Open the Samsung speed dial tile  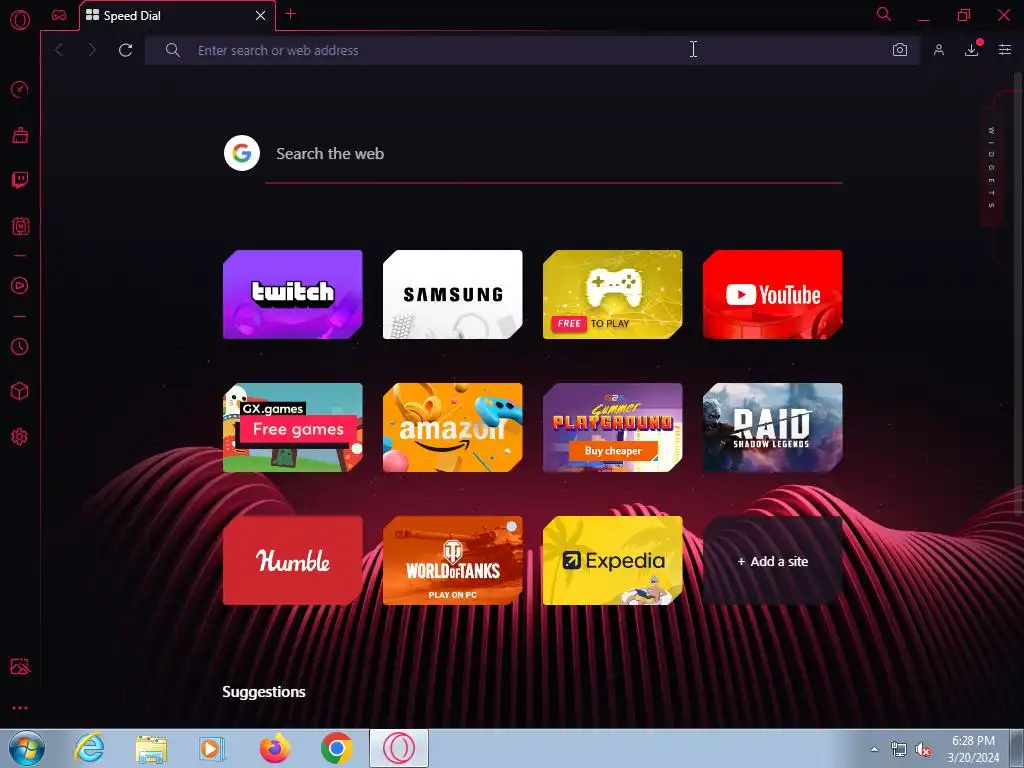pyautogui.click(x=453, y=295)
